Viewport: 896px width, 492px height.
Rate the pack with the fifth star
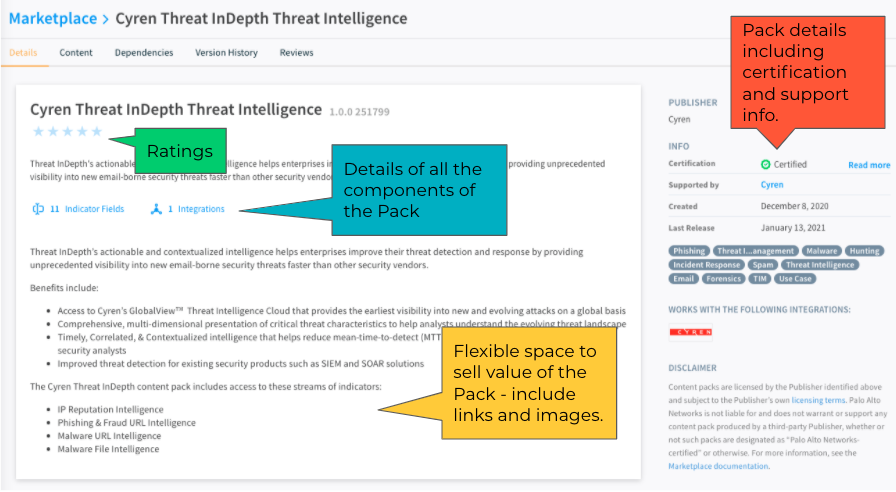[97, 131]
